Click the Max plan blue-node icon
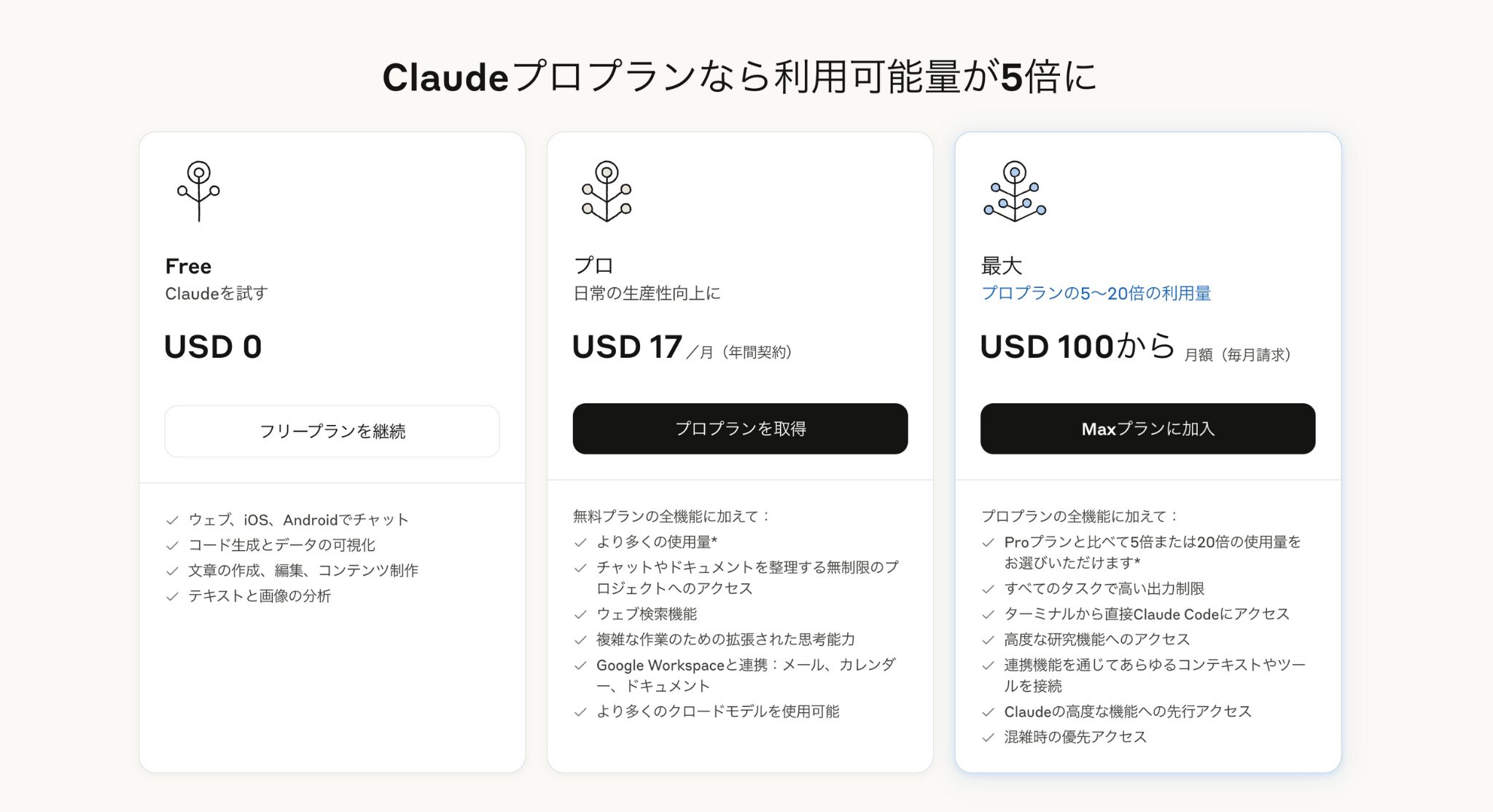Screen dimensions: 1493x812 click(x=1015, y=191)
